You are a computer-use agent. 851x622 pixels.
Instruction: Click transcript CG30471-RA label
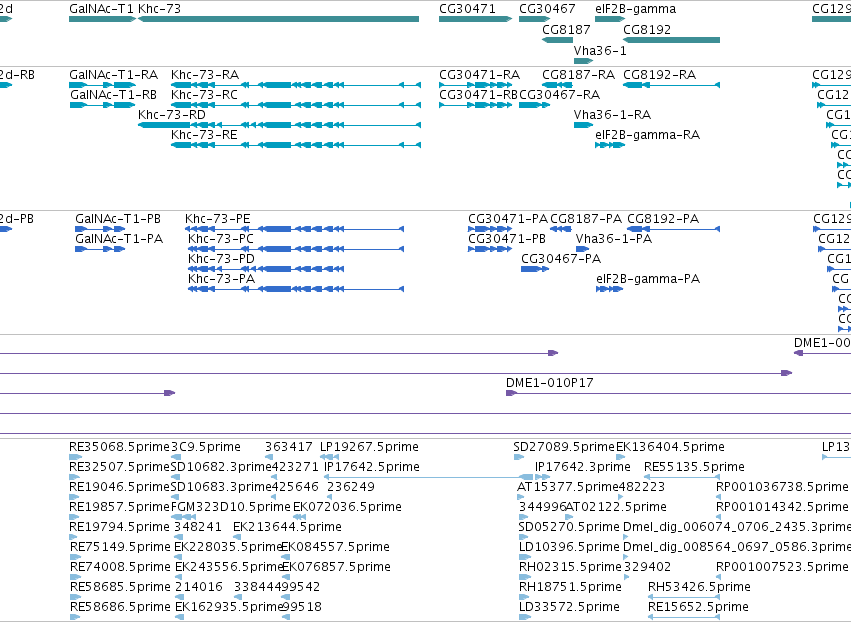point(479,74)
